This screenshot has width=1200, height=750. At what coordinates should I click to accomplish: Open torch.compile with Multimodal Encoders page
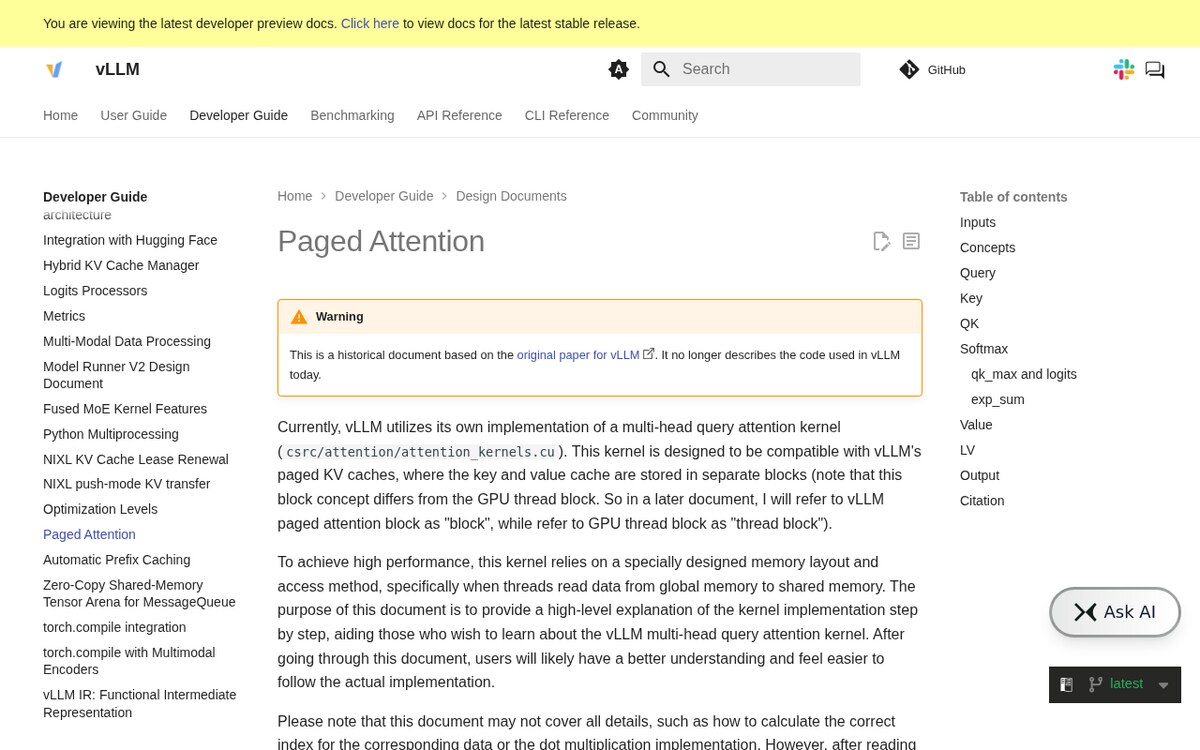click(129, 661)
